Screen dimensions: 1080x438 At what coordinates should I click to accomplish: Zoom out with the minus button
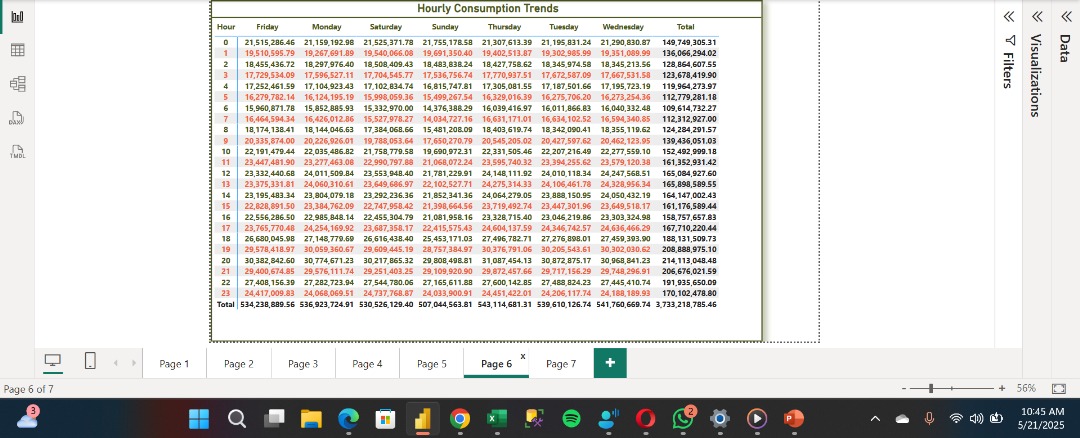pos(904,389)
